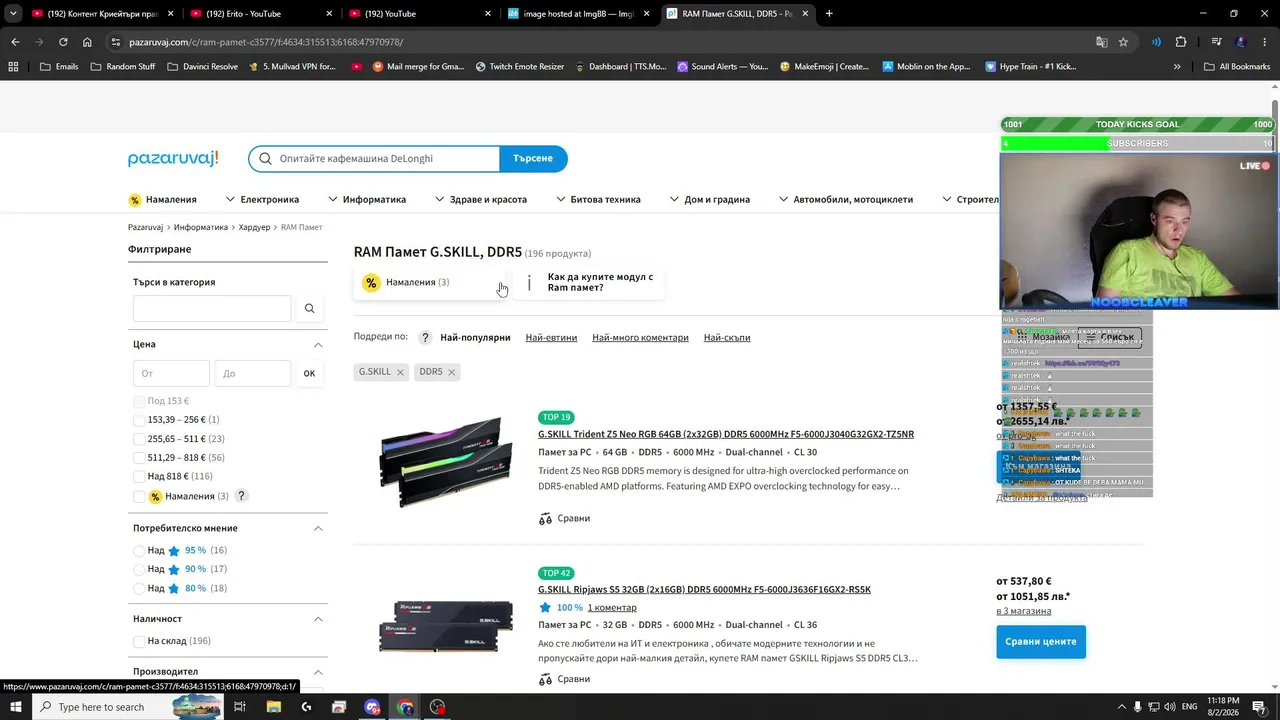Collapse the 'Потребителско мнение' filter section

(318, 528)
